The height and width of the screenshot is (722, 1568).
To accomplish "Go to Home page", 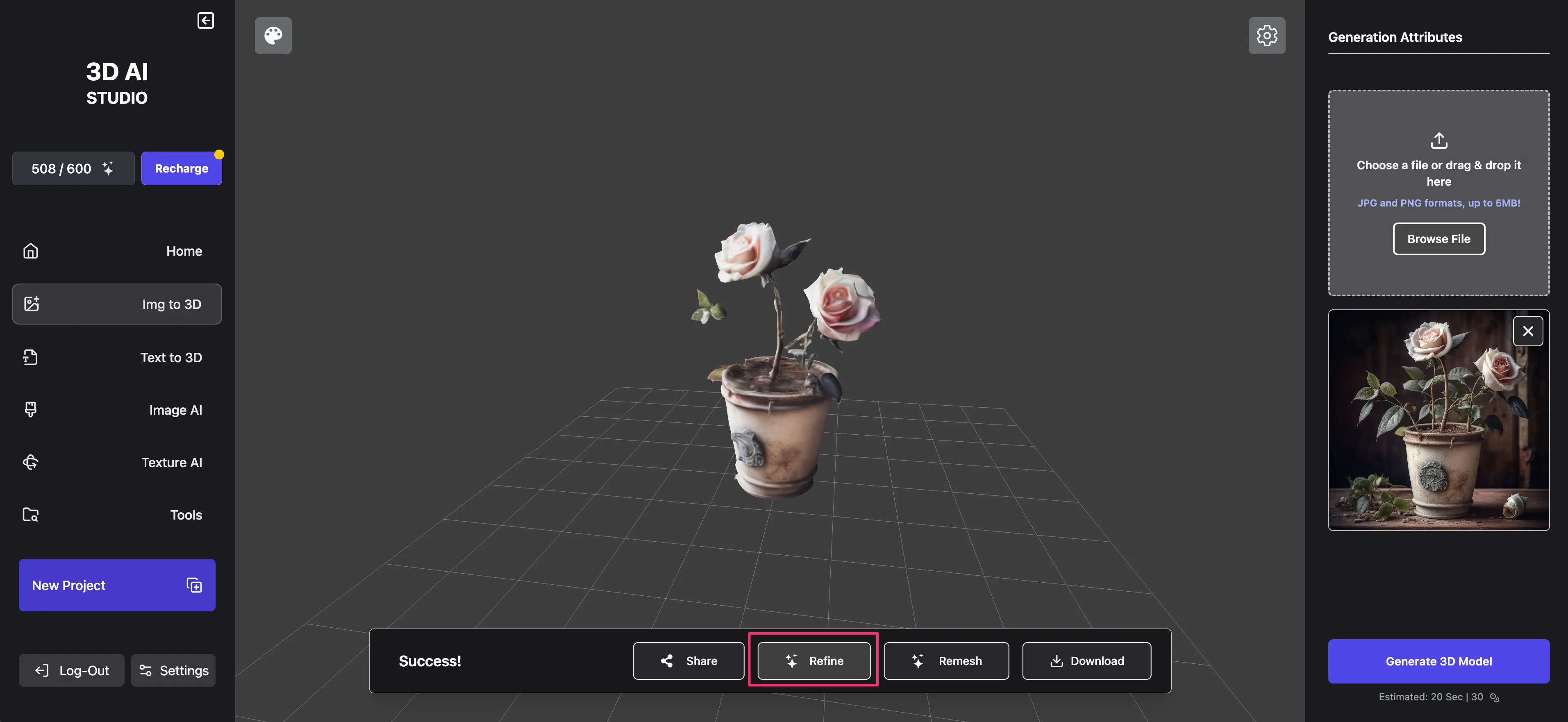I will (117, 251).
